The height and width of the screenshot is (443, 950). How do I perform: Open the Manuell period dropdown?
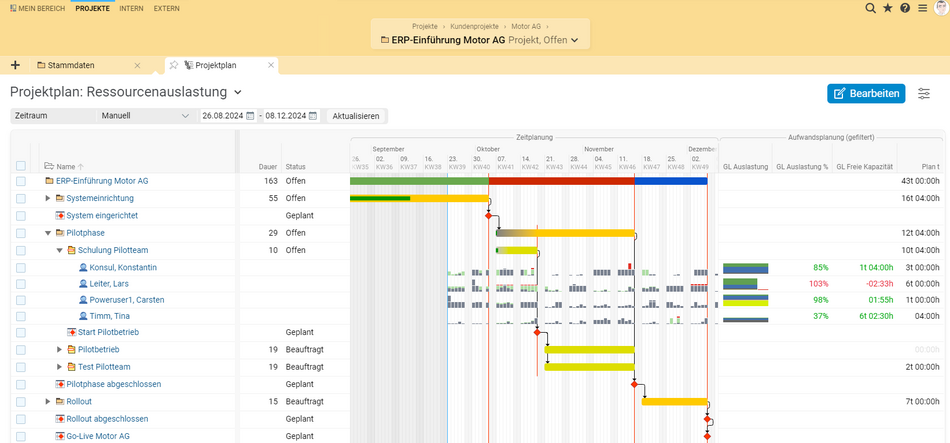145,116
